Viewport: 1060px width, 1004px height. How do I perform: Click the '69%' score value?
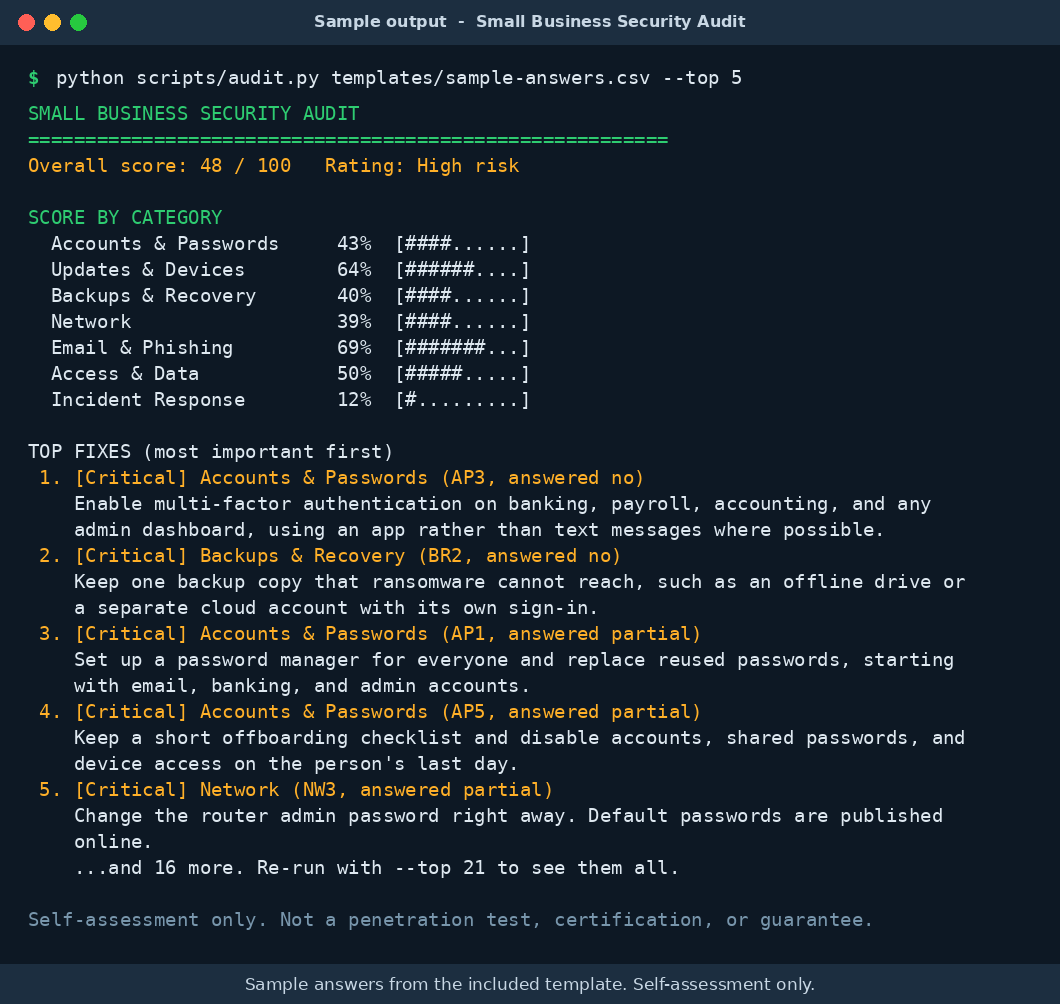[x=354, y=348]
